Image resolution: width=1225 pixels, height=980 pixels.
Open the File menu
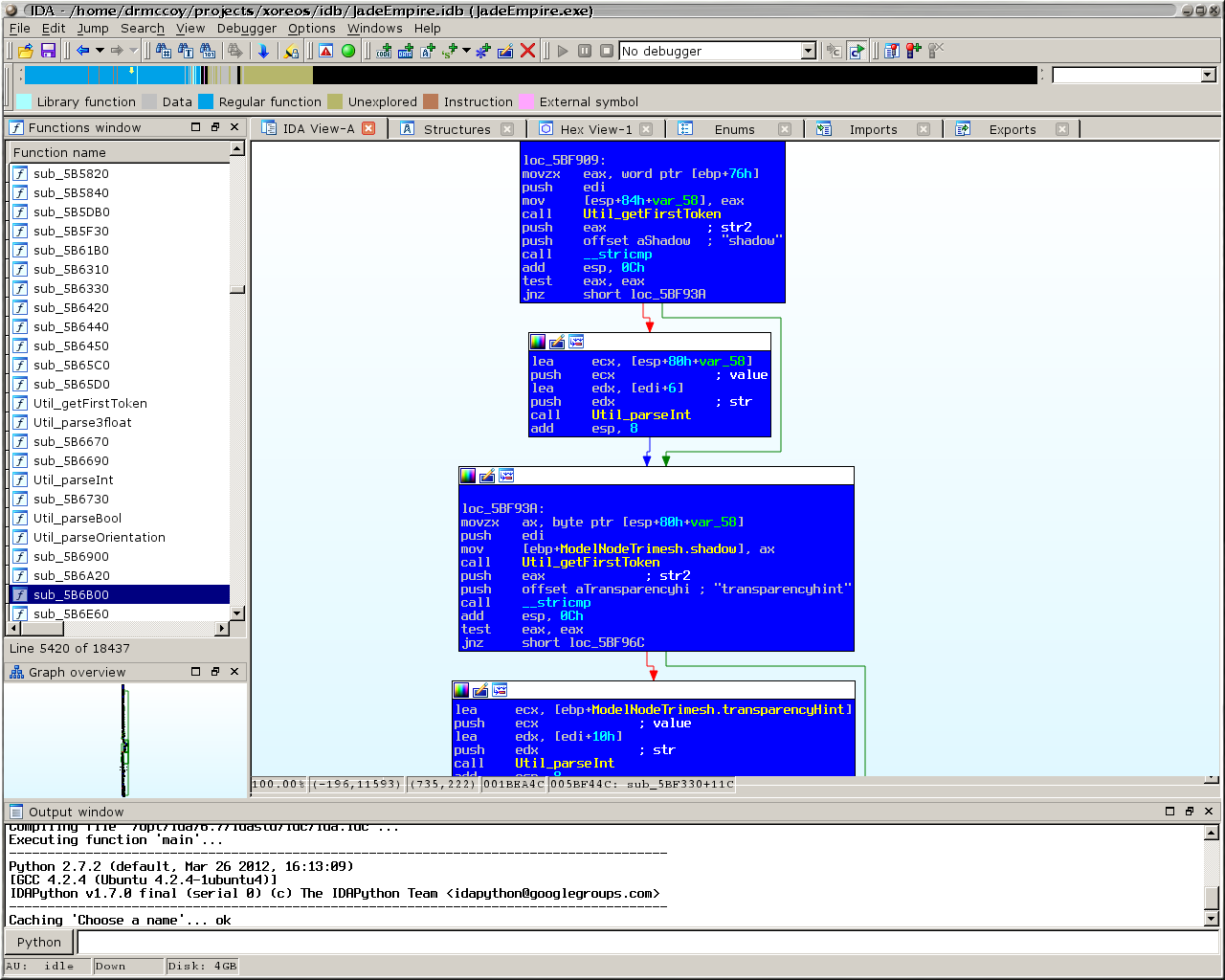pyautogui.click(x=20, y=28)
